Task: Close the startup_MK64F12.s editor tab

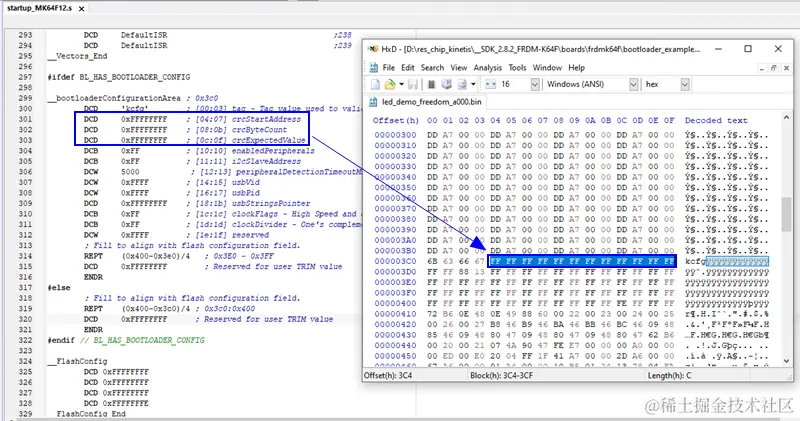Action: [81, 9]
